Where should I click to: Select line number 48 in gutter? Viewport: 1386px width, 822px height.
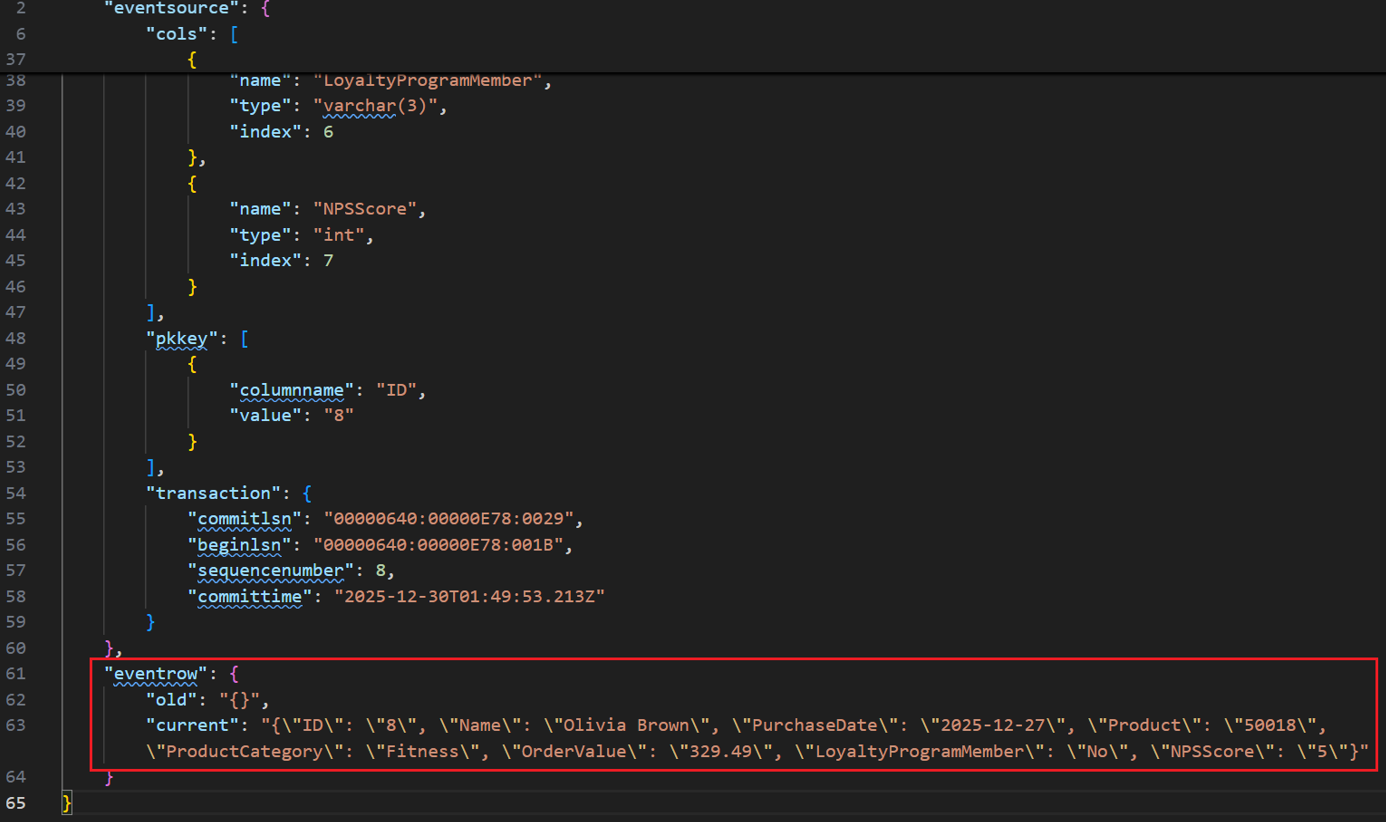click(15, 338)
